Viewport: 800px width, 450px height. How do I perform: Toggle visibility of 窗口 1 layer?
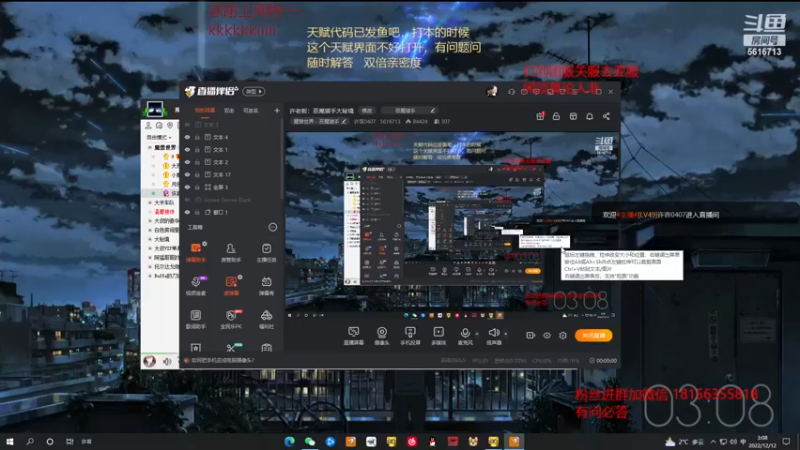tap(187, 212)
